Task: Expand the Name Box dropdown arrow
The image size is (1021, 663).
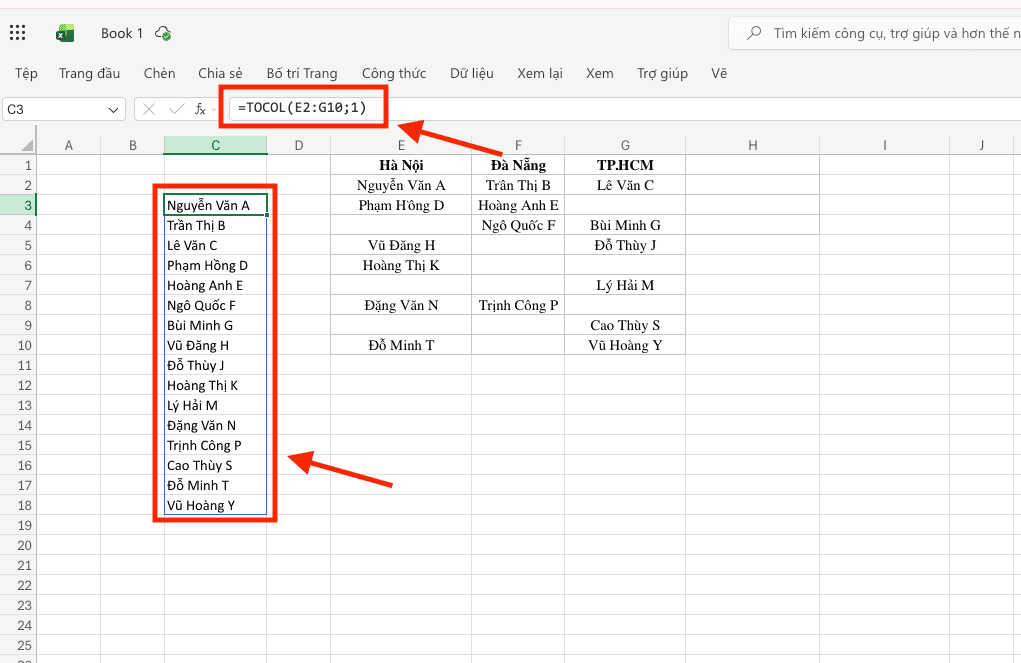Action: click(x=113, y=109)
